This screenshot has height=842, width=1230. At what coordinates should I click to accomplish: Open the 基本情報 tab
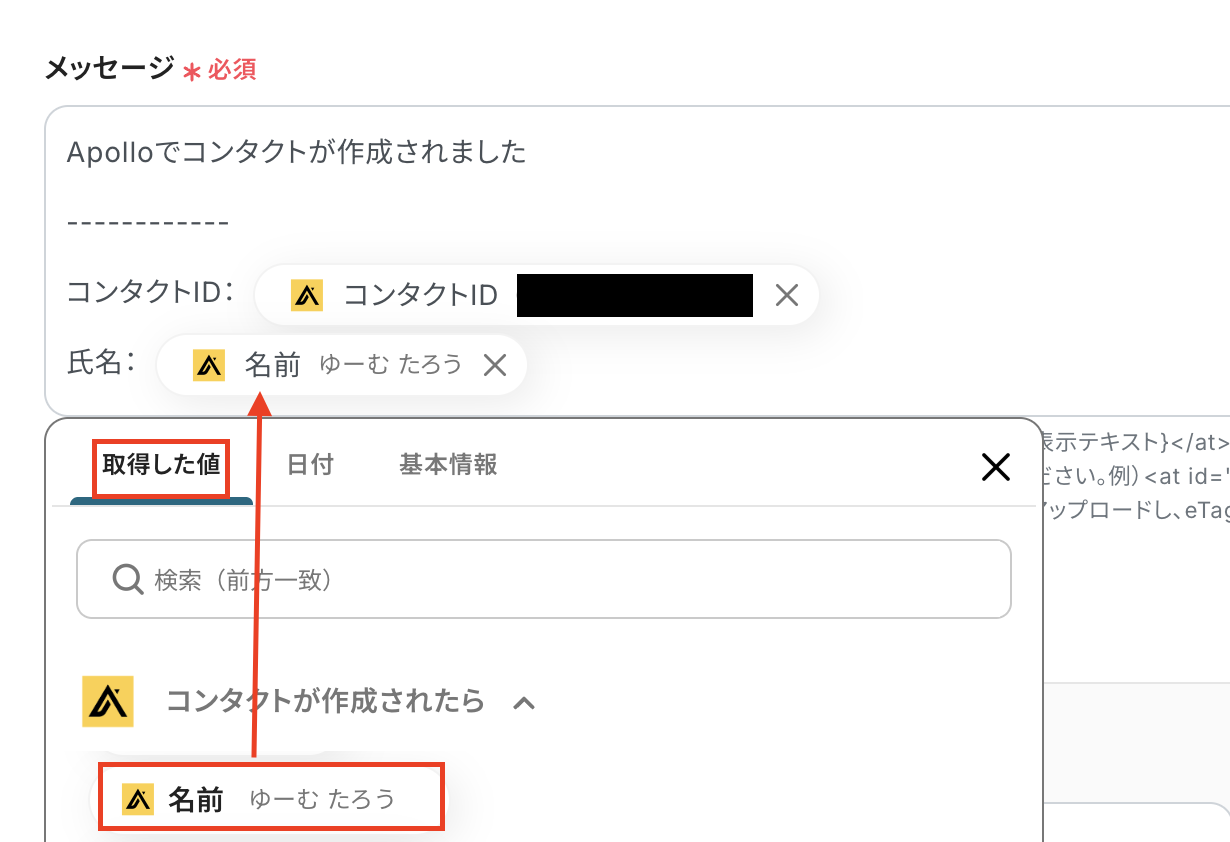tap(448, 465)
